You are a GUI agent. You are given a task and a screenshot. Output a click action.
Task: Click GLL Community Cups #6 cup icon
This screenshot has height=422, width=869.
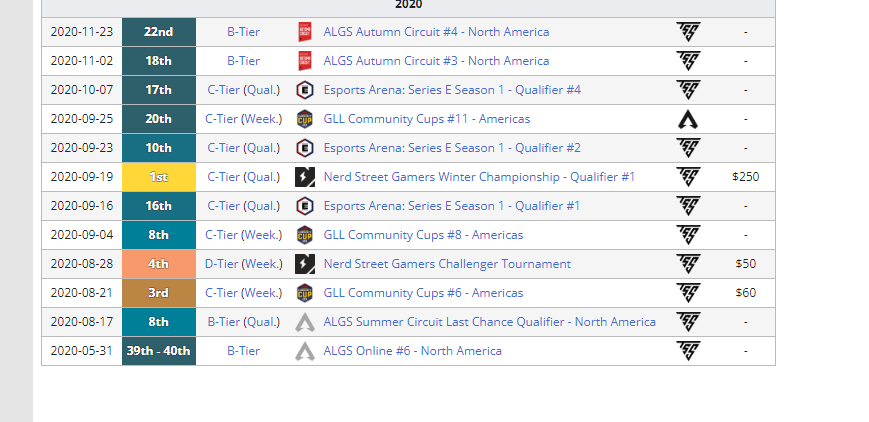305,293
